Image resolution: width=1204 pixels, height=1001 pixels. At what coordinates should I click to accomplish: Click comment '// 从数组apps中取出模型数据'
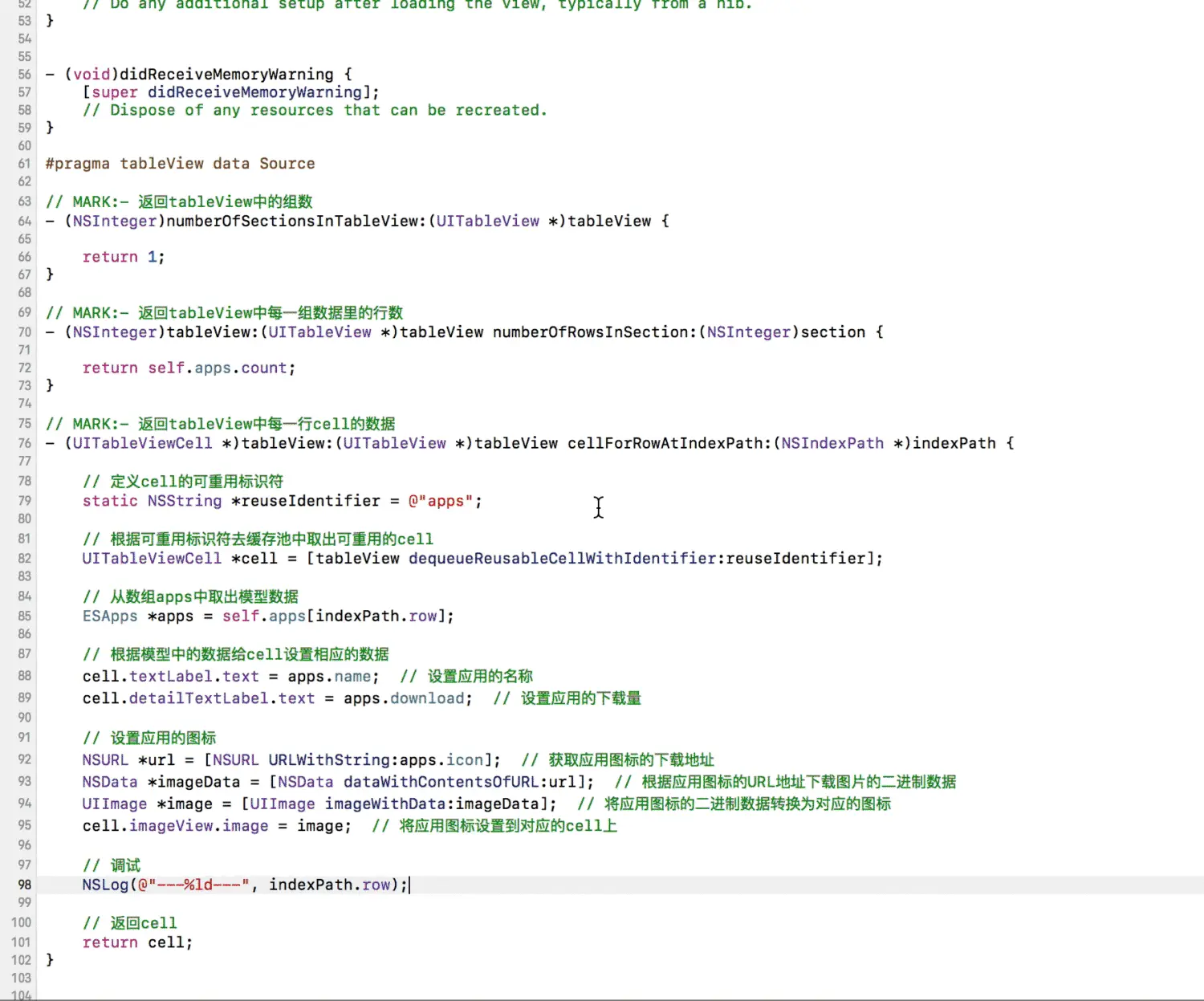tap(190, 596)
